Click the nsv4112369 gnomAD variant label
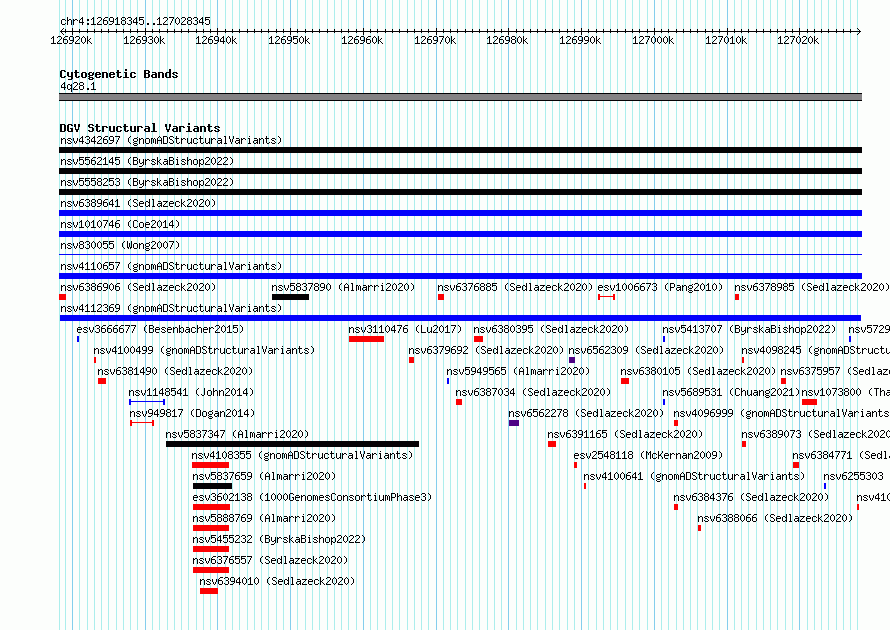Viewport: 890px width, 630px height. 171,308
